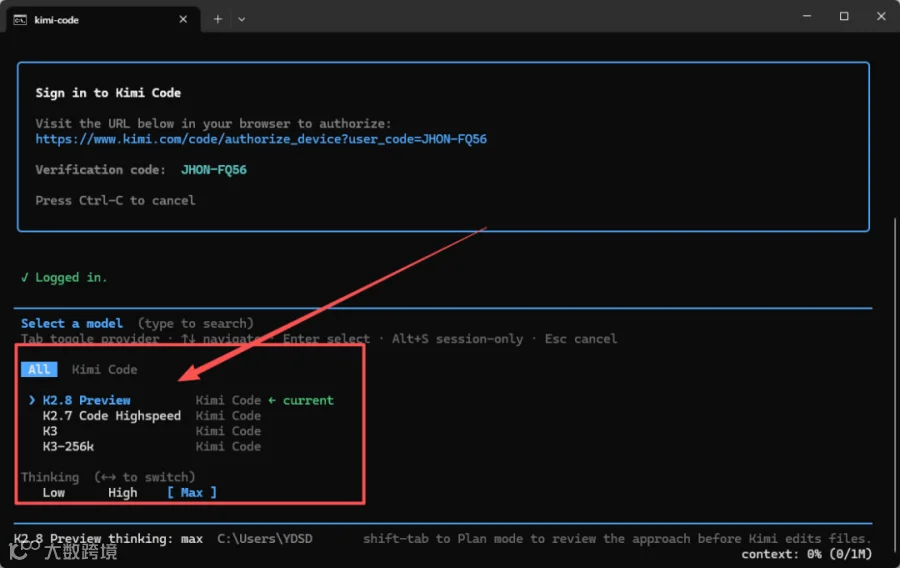Viewport: 900px width, 568px height.
Task: Click the green 'current' marker text
Action: click(308, 400)
